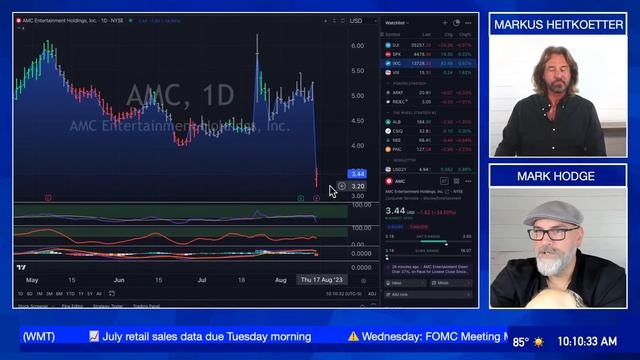Click the day's range slider bar
This screenshot has height=360, width=640.
click(x=429, y=242)
